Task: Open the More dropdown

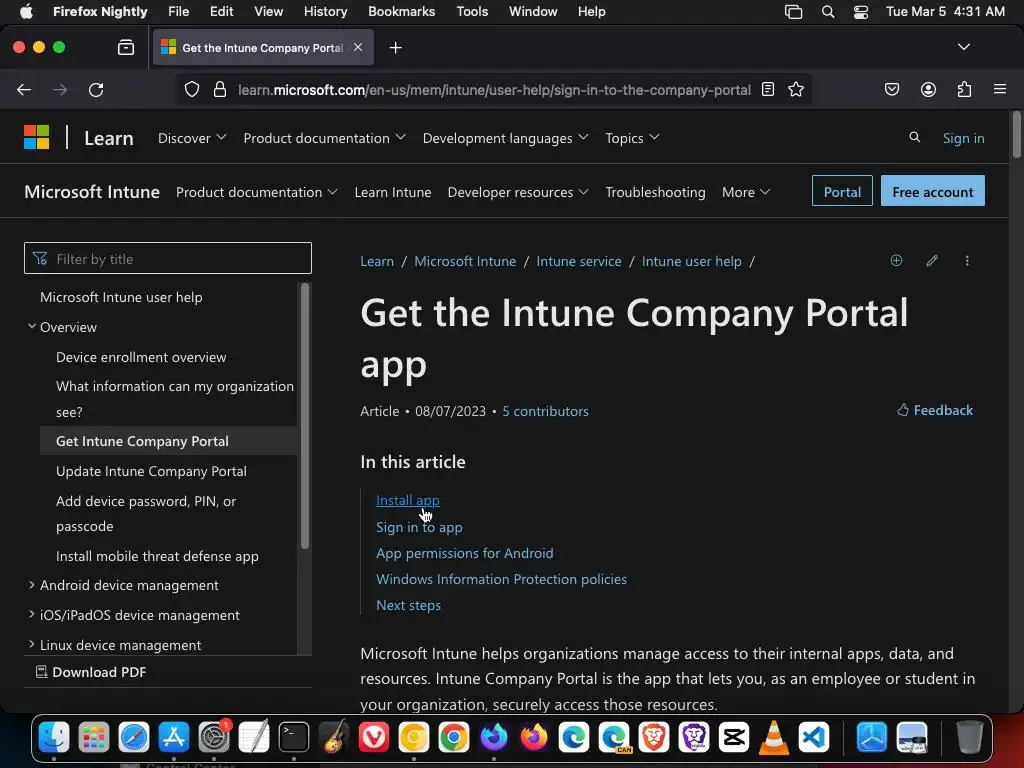Action: pos(746,192)
